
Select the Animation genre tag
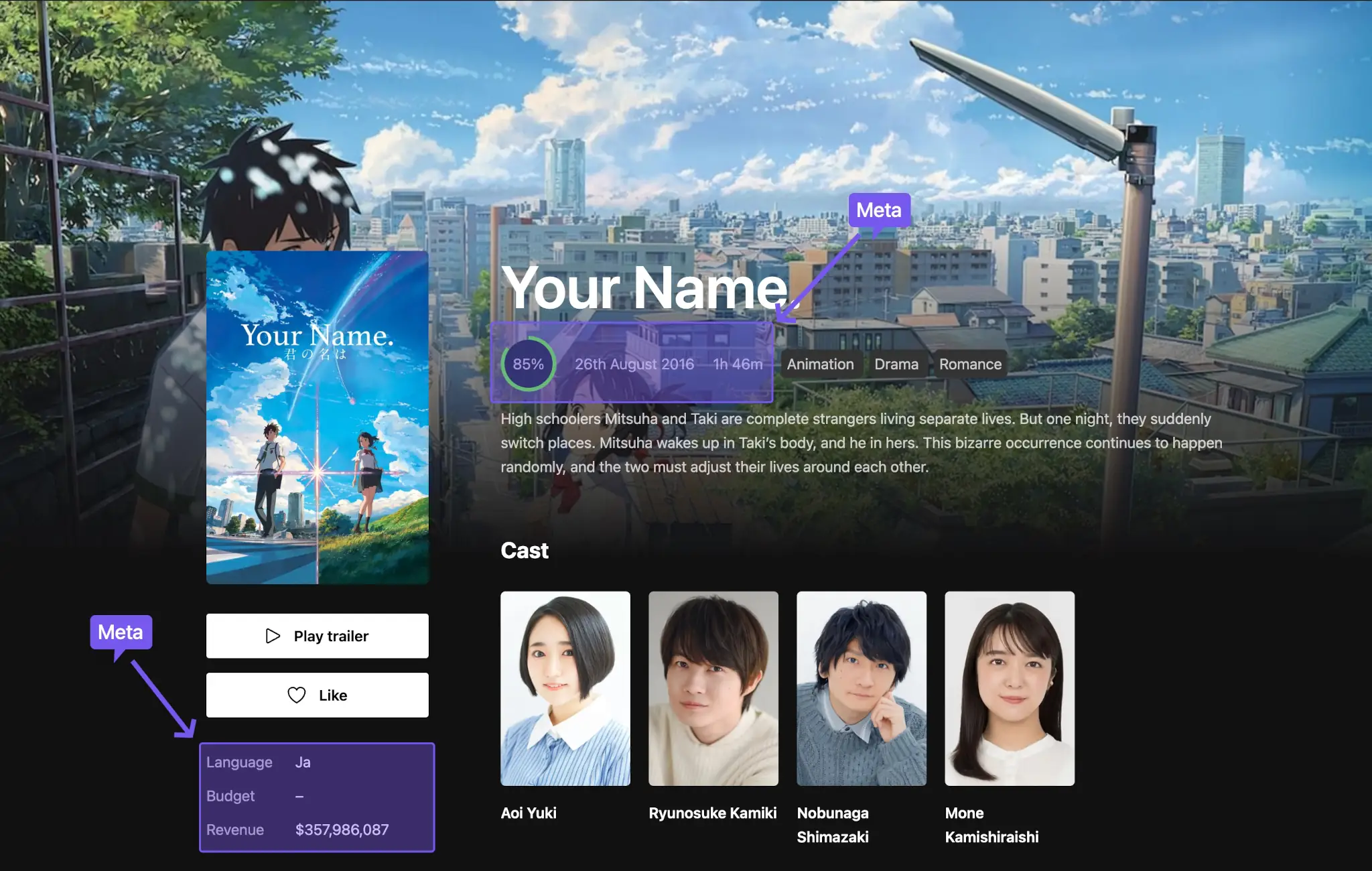pos(820,364)
